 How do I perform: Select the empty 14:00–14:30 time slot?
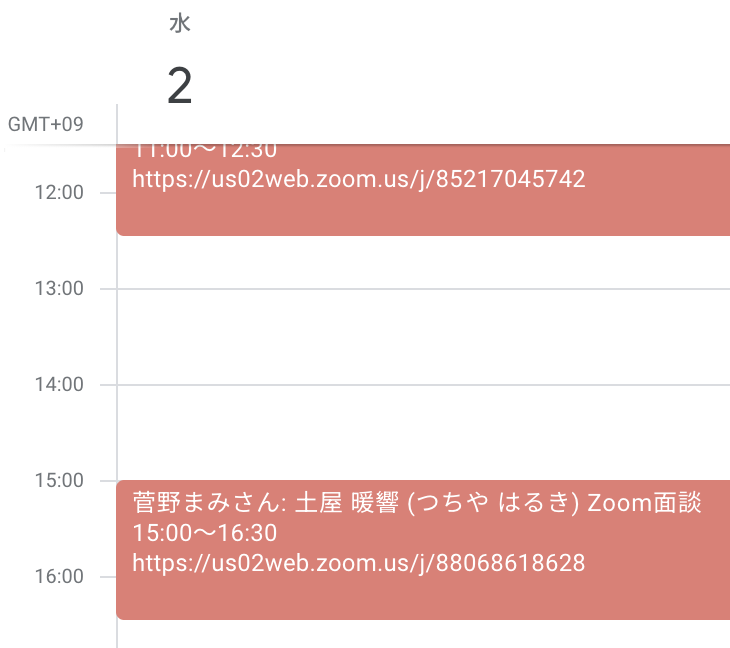(x=423, y=409)
